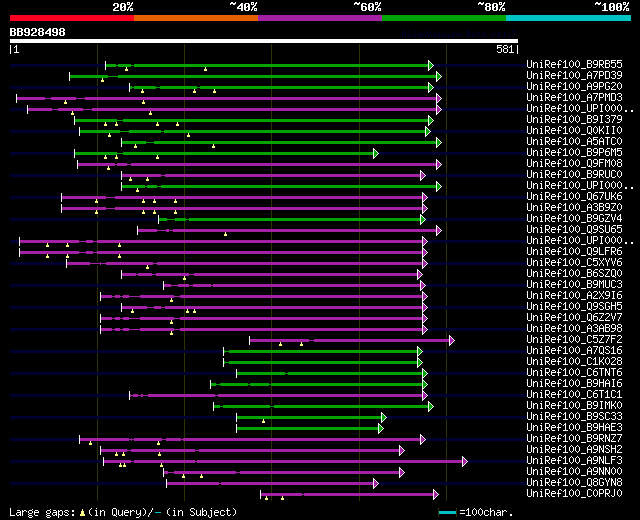The width and height of the screenshot is (640, 520).
Task: Click the ~100% legend label
Action: pos(612,7)
